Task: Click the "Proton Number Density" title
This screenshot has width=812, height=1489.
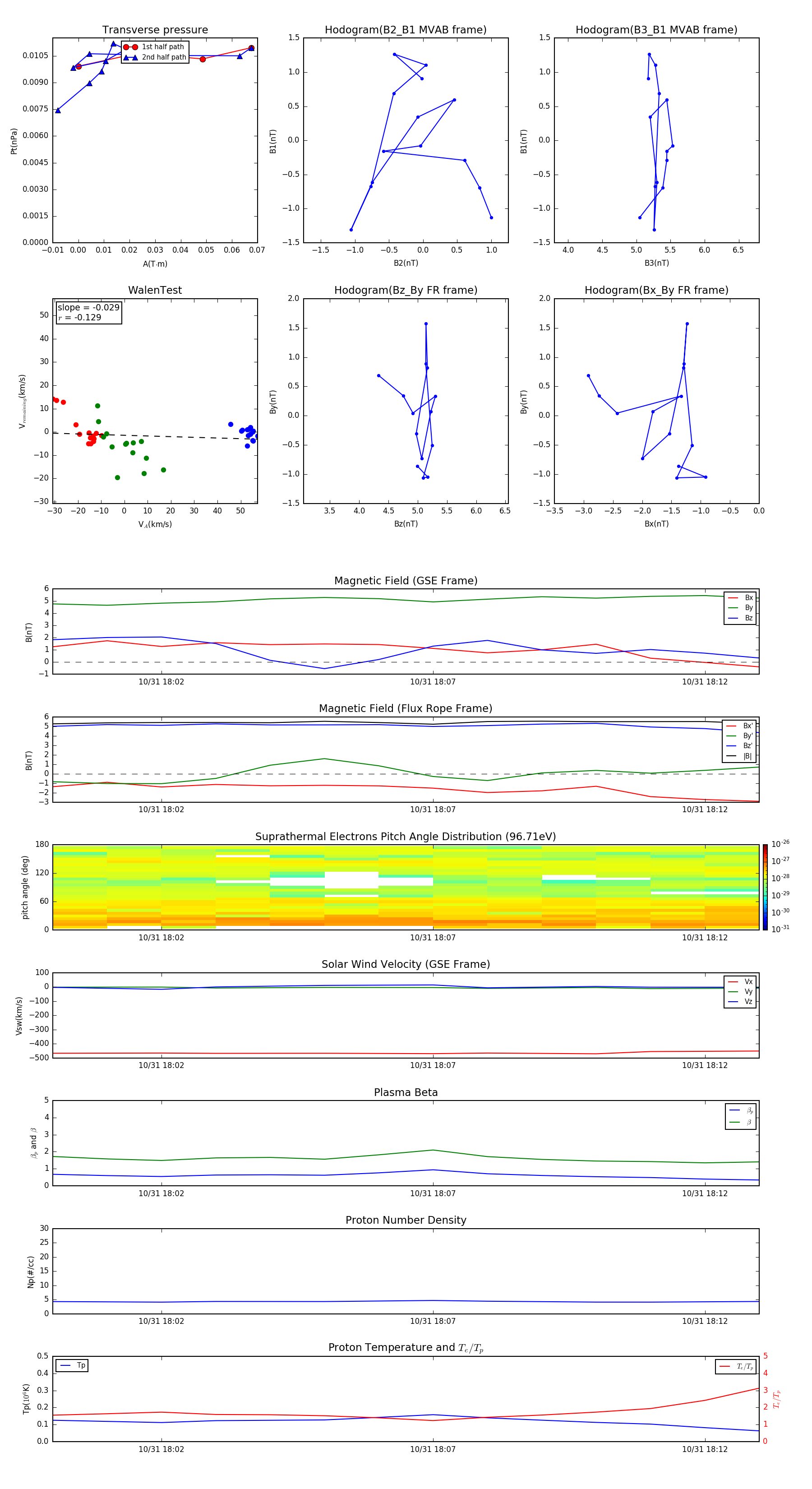Action: (x=406, y=1220)
